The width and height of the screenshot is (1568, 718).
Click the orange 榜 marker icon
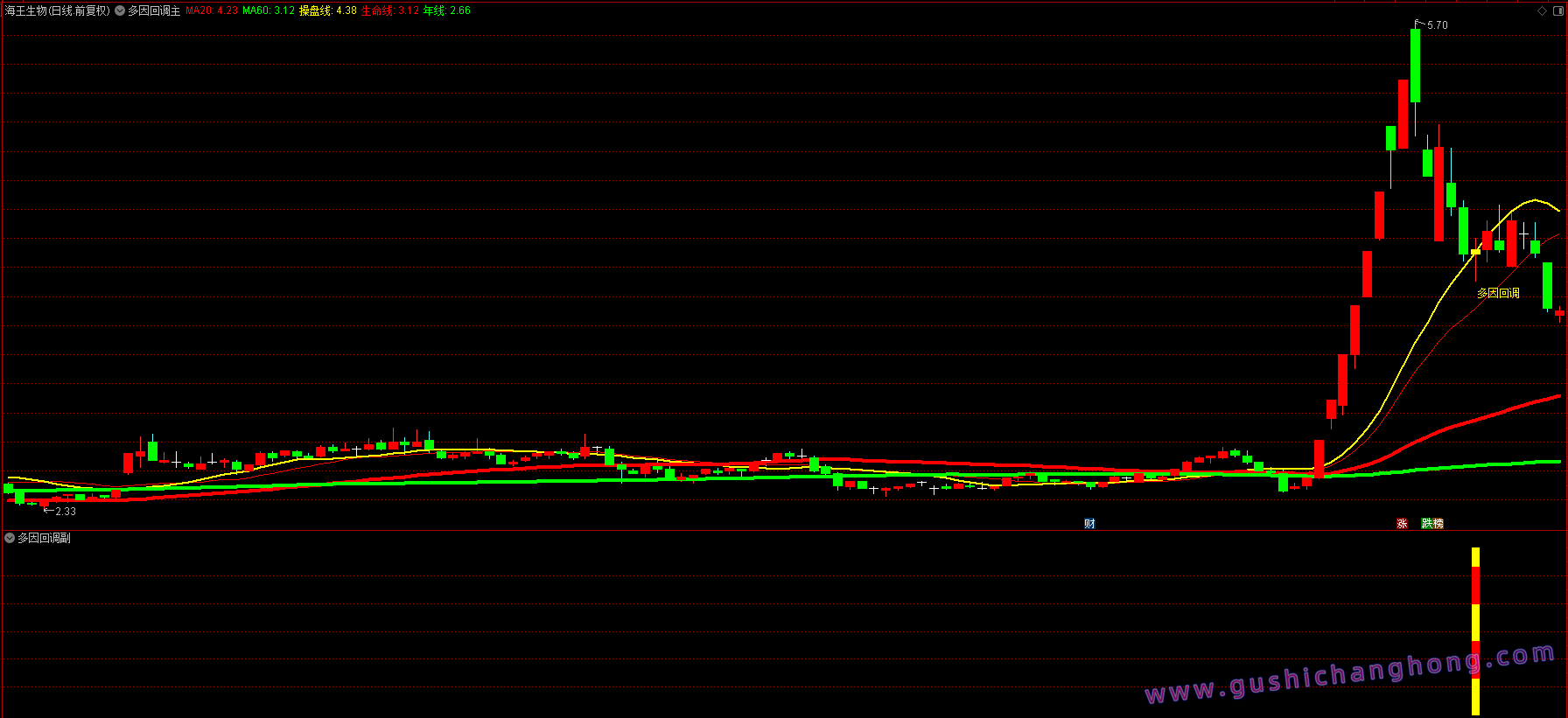point(1438,523)
